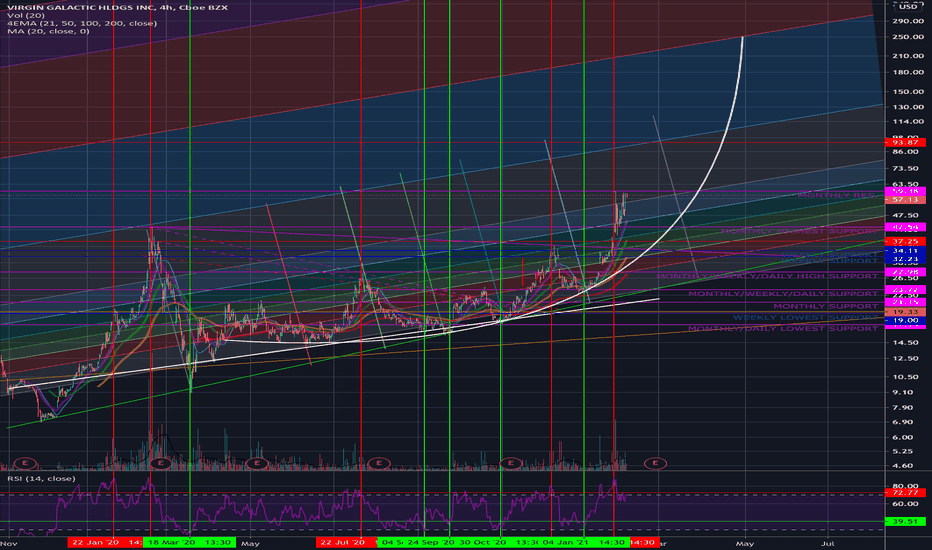This screenshot has height=550, width=932.
Task: Select the MONTHLY SUPPORT text annotation
Action: [x=826, y=306]
